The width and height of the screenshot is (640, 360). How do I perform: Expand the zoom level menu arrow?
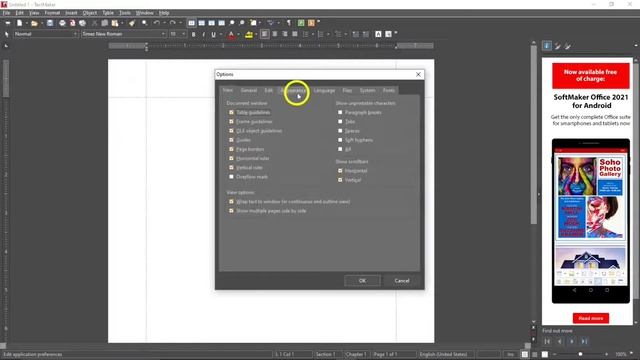coord(632,354)
